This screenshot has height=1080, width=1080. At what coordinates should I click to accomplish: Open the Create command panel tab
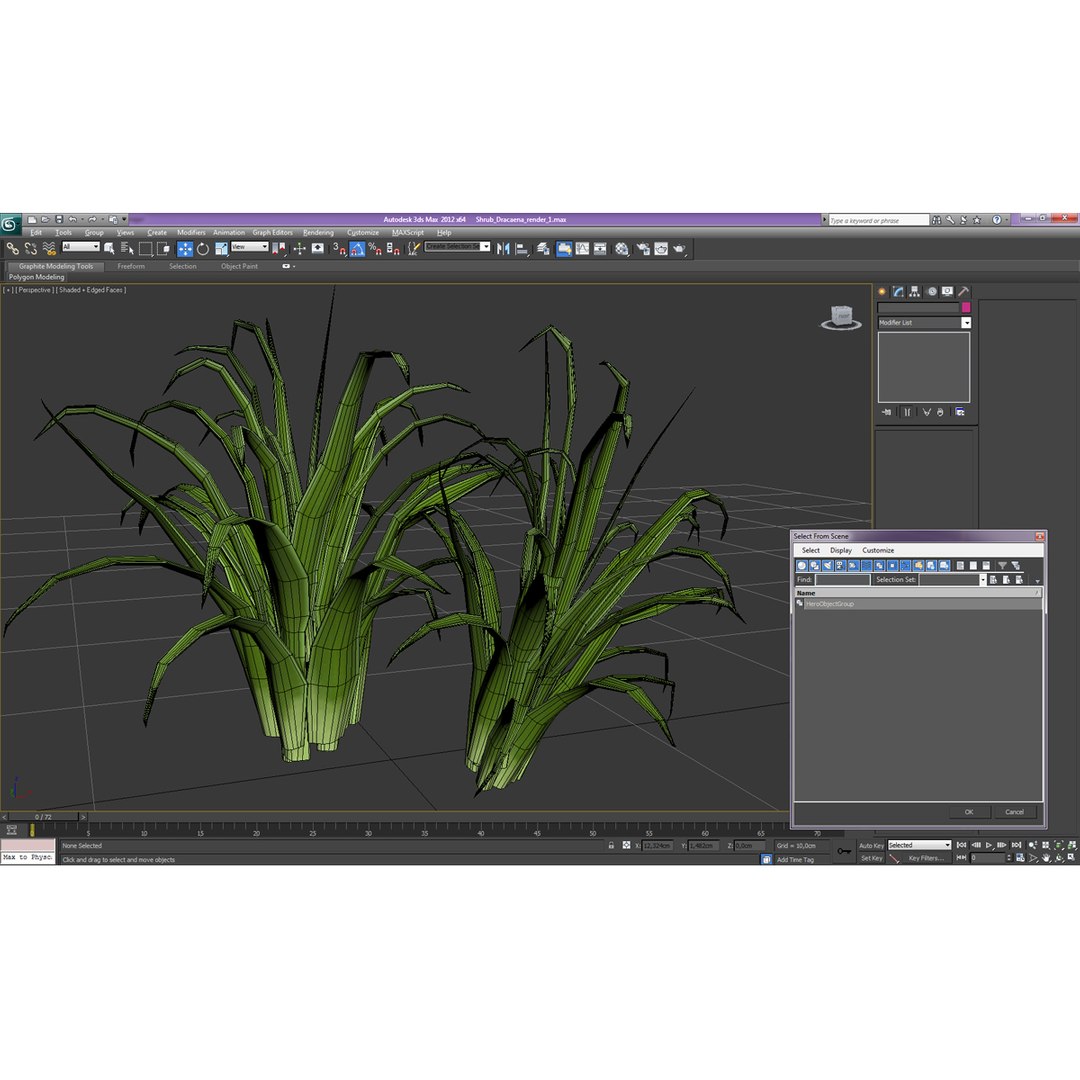click(882, 292)
